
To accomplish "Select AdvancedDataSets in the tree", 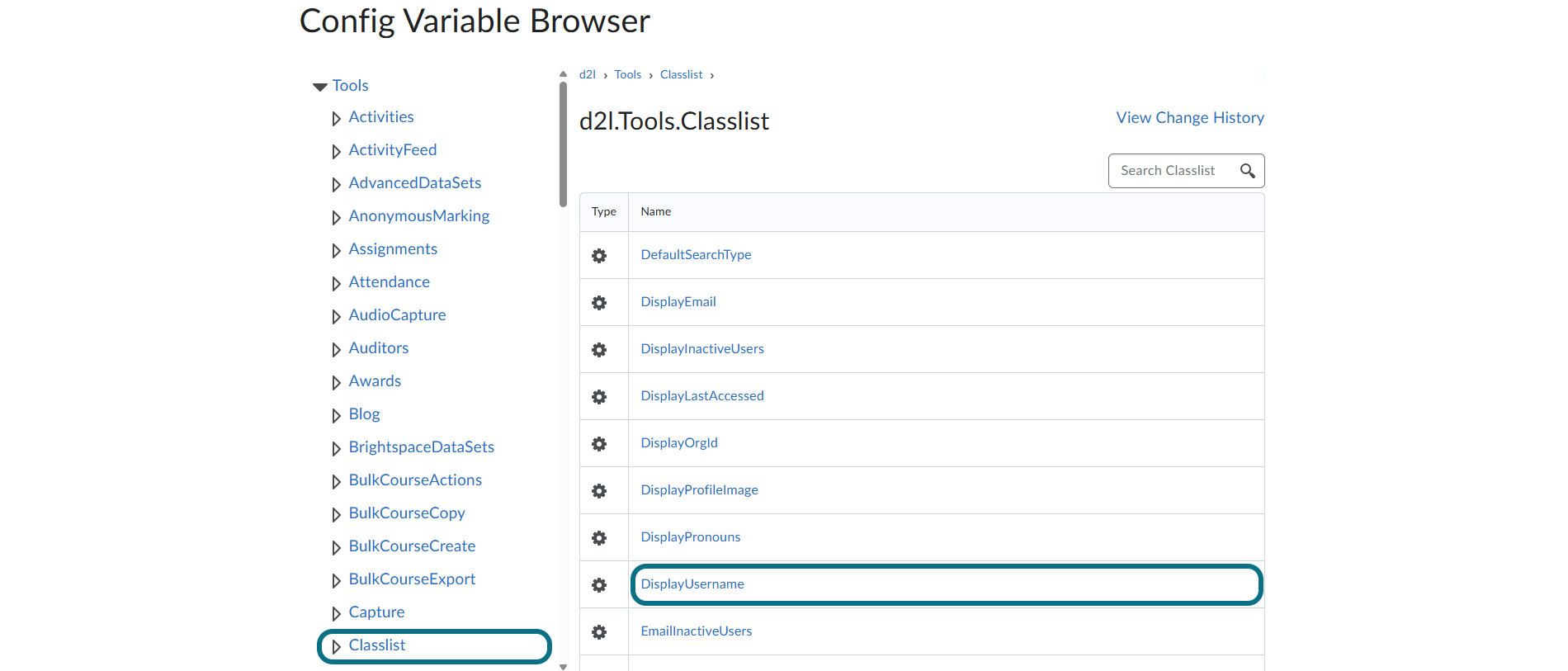I will 415,183.
